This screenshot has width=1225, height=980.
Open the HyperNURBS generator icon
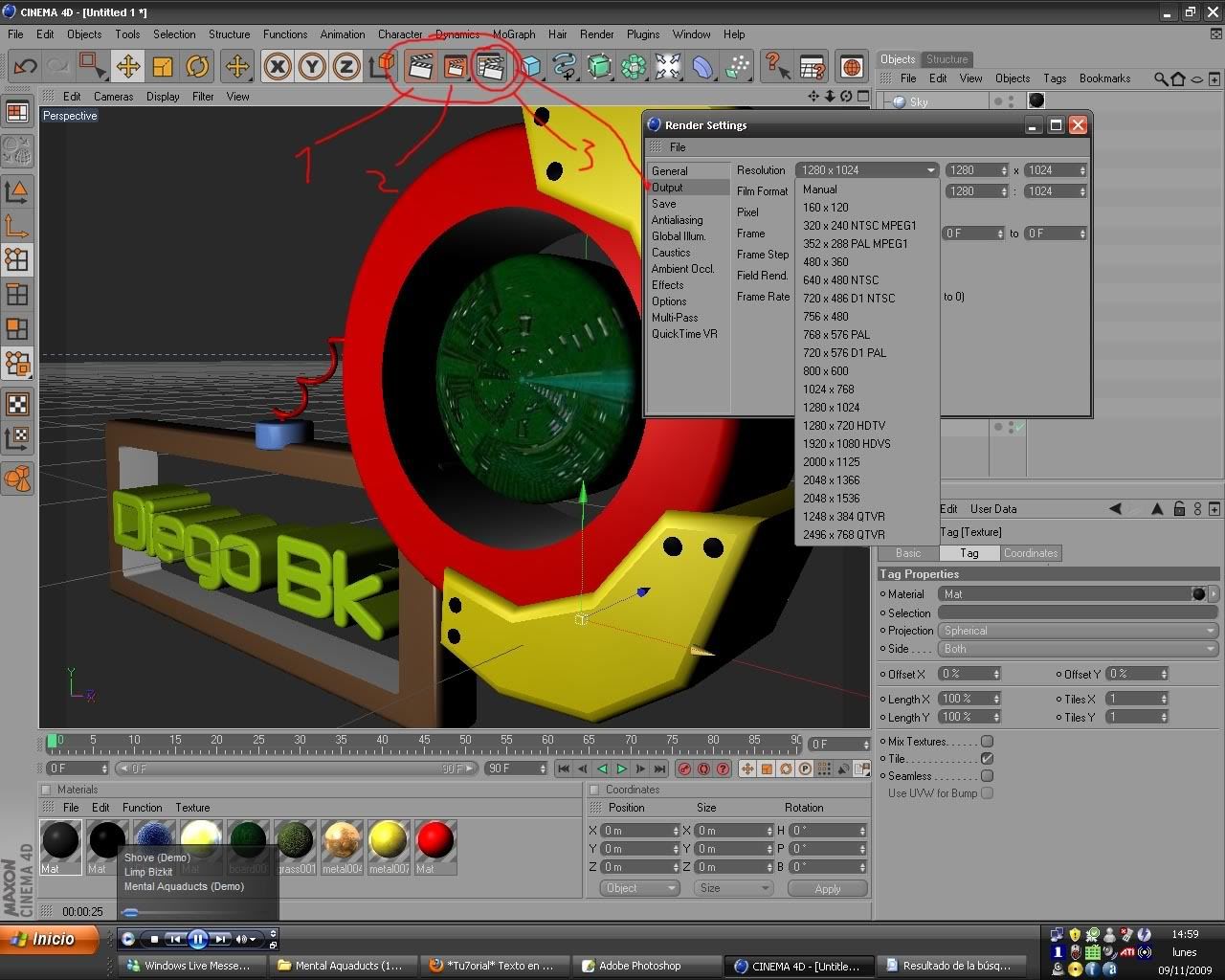click(599, 66)
